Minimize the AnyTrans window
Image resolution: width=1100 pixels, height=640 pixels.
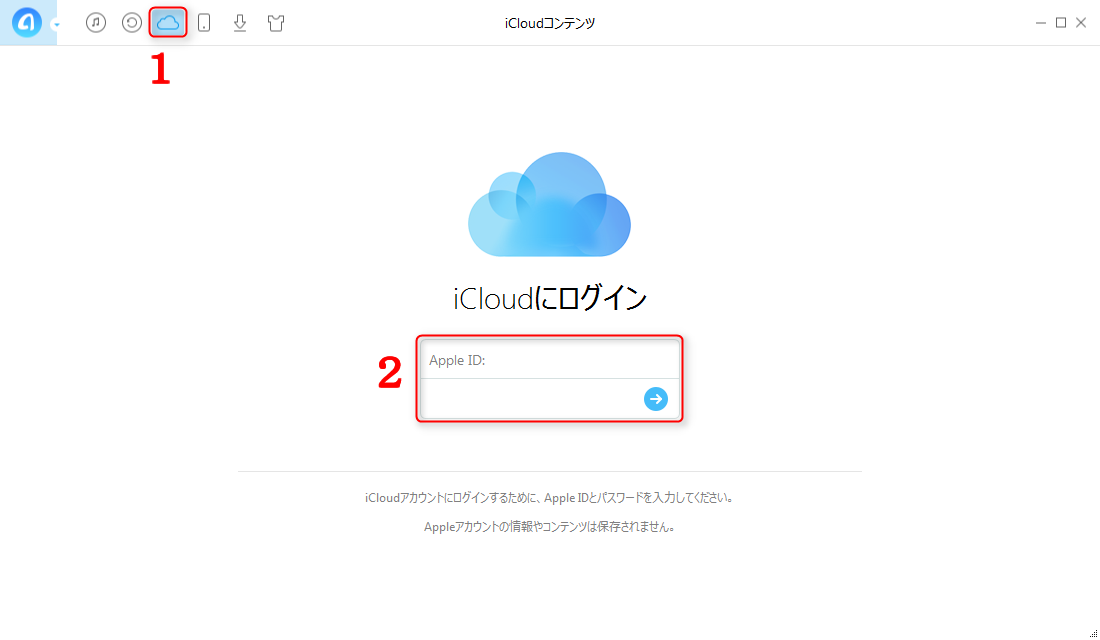(x=1040, y=22)
